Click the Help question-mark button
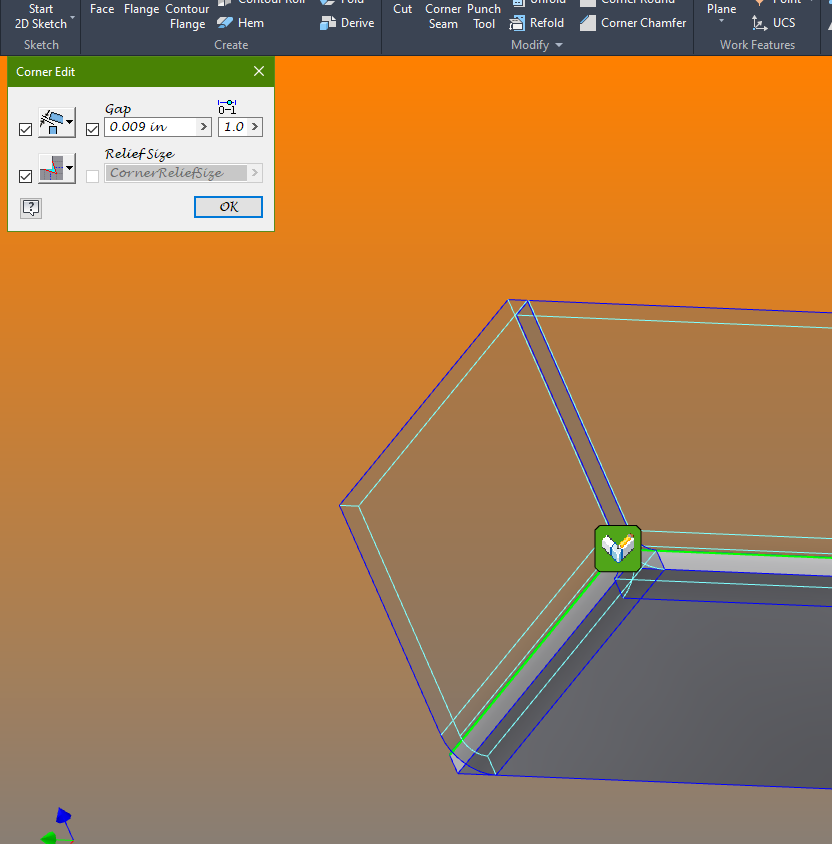 click(x=30, y=207)
